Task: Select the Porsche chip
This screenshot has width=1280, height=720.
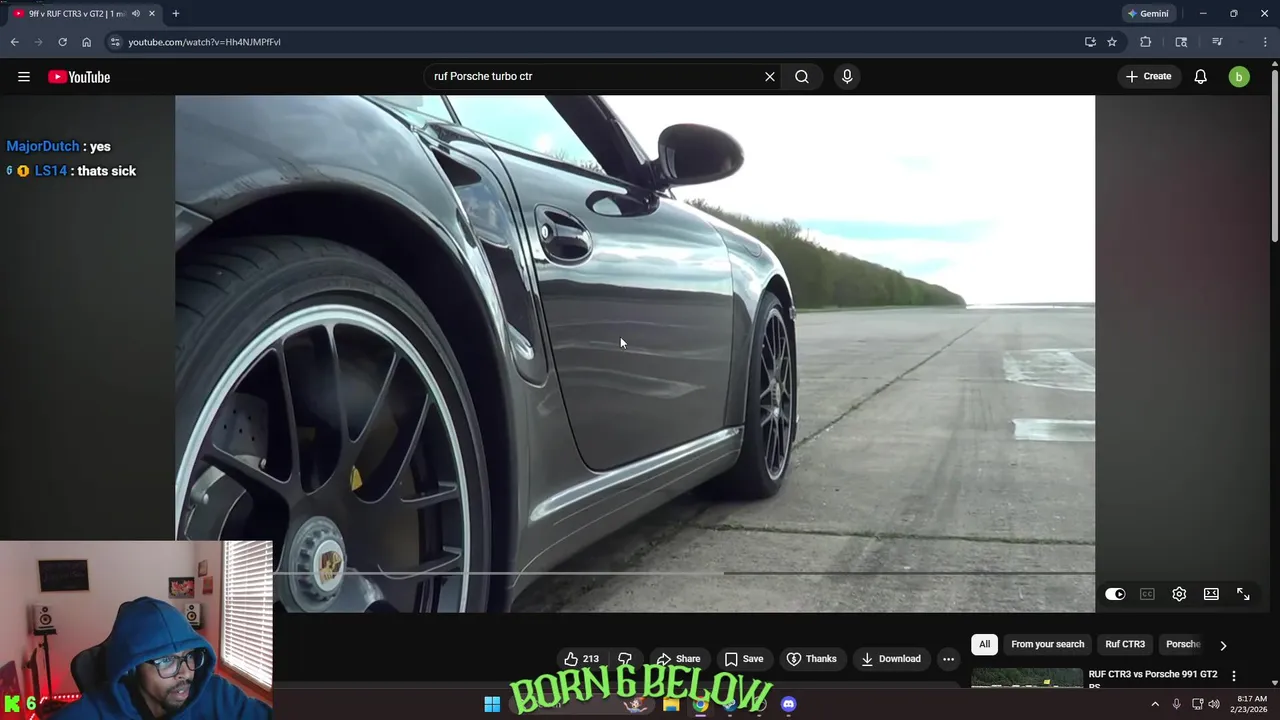Action: coord(1183,645)
